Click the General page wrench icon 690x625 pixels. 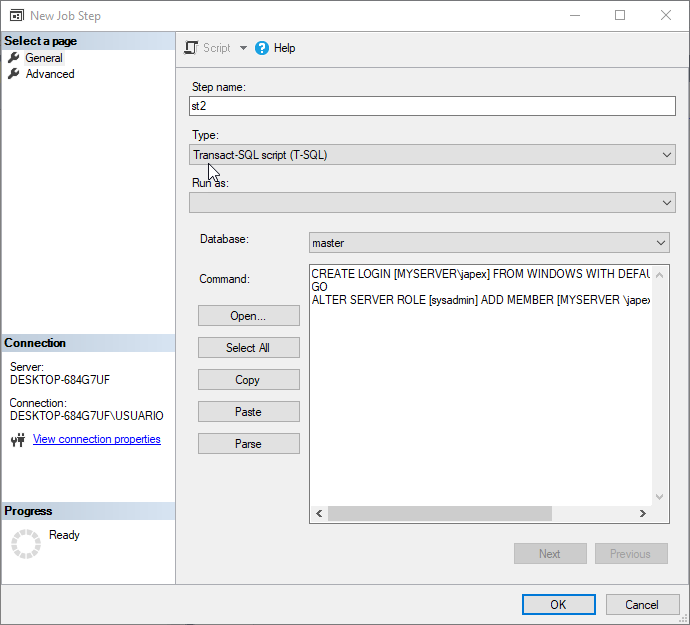(14, 58)
